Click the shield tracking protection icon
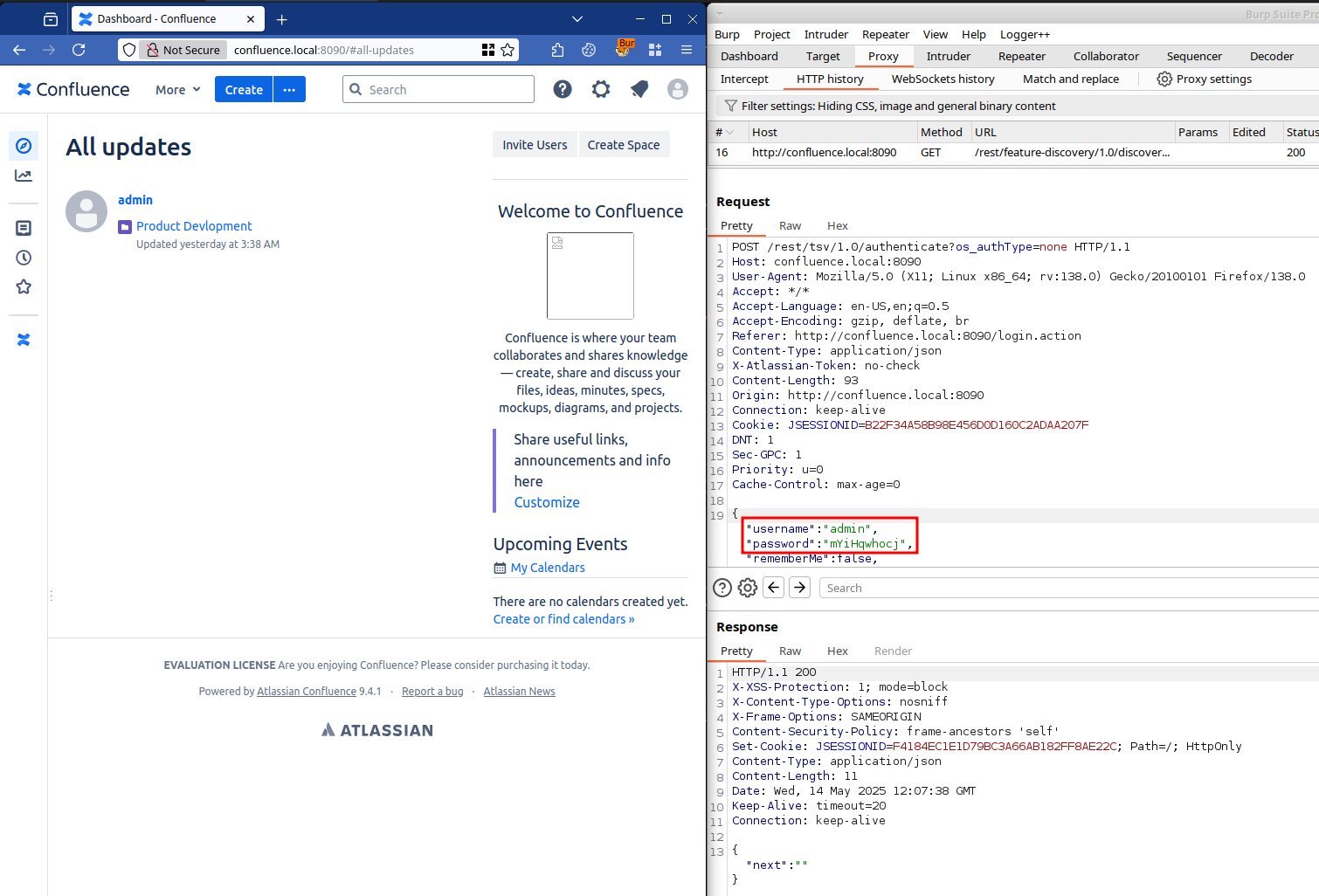 (129, 50)
